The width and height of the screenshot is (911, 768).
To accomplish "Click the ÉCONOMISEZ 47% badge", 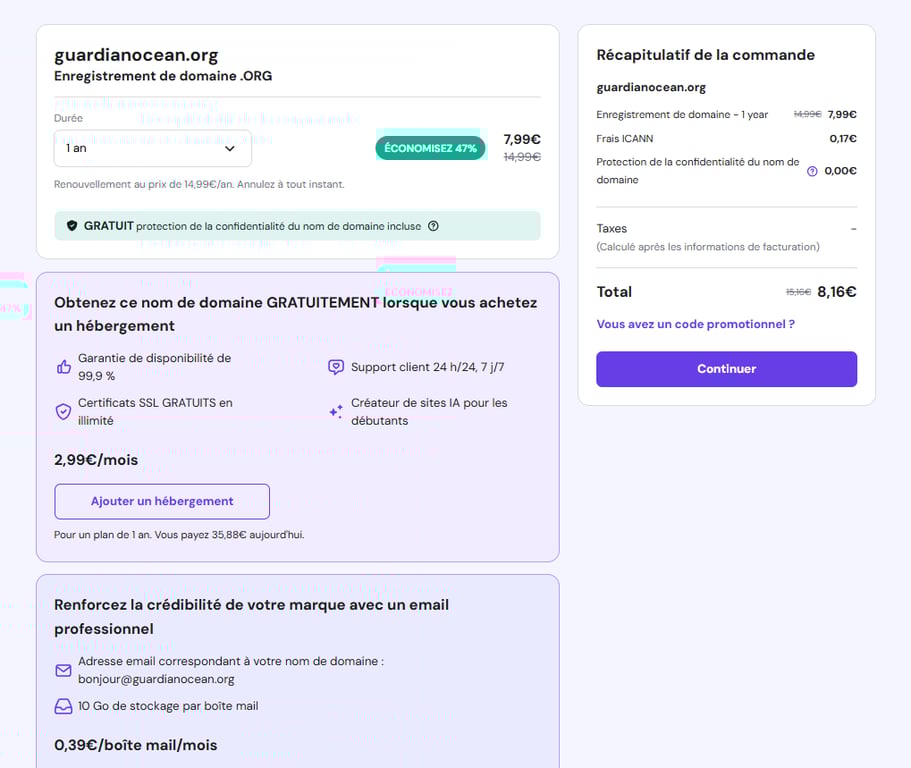I will [430, 147].
